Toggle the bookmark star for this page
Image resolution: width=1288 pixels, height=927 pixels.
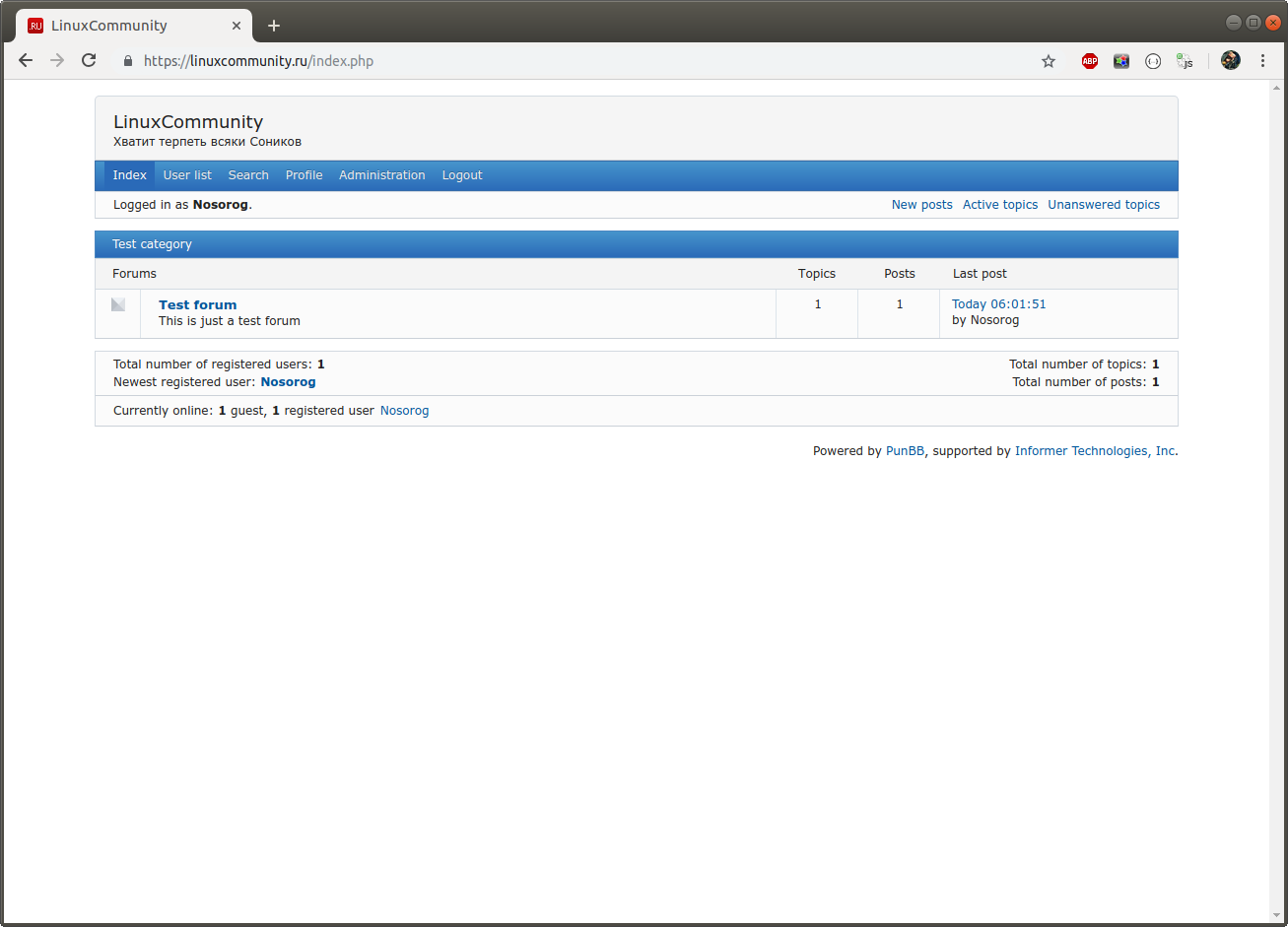1048,60
